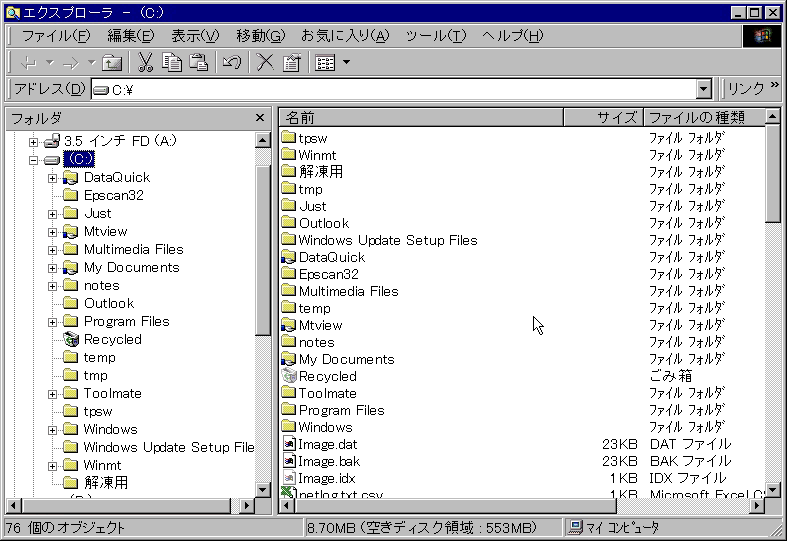787x541 pixels.
Task: Expand the 3.5 inch FD (A:) node
Action: click(x=34, y=142)
